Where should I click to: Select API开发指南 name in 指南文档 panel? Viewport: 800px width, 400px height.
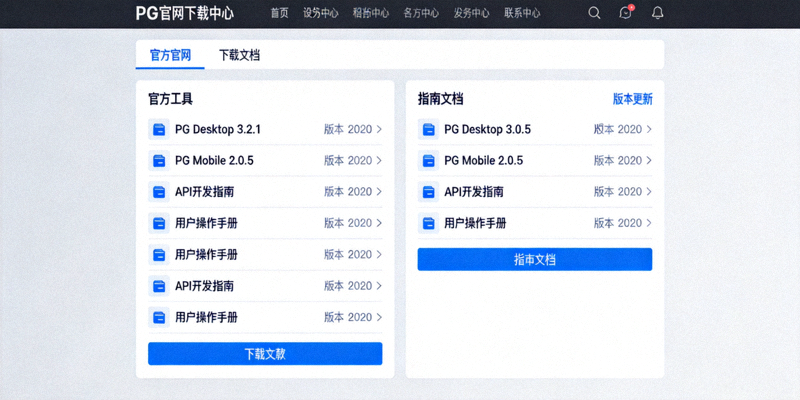coord(474,192)
